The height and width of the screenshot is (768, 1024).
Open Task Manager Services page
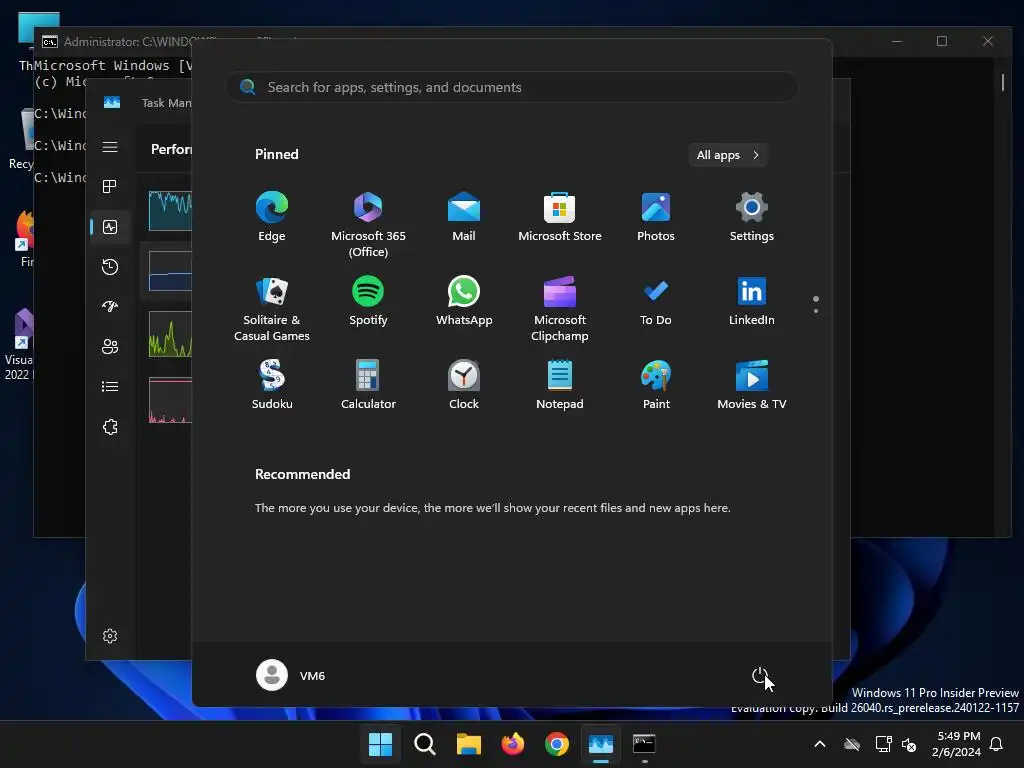[110, 427]
